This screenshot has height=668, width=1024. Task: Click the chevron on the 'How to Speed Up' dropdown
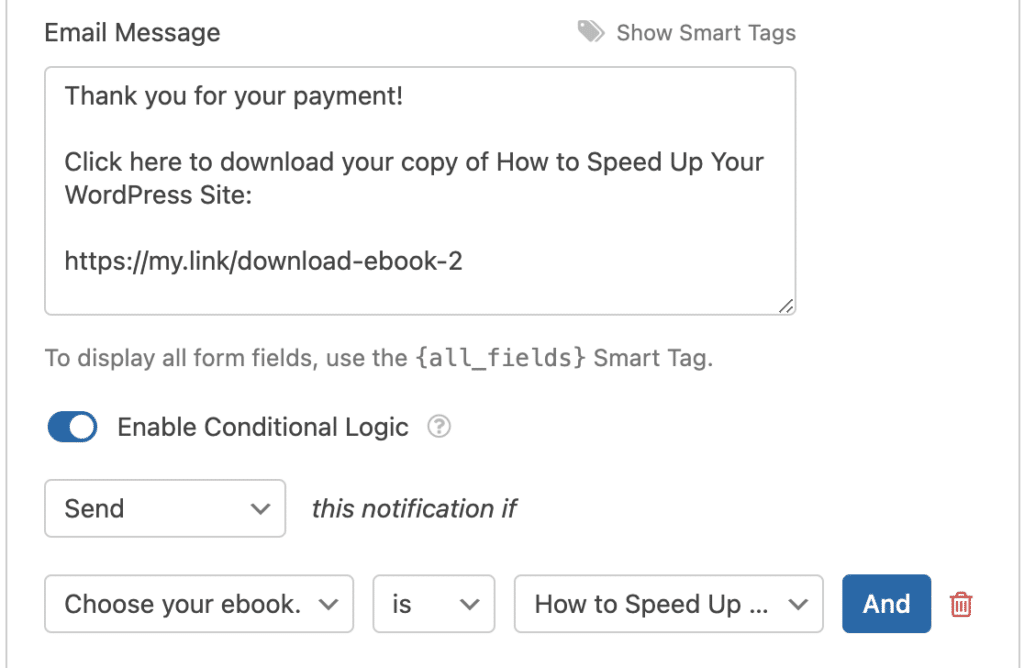797,604
